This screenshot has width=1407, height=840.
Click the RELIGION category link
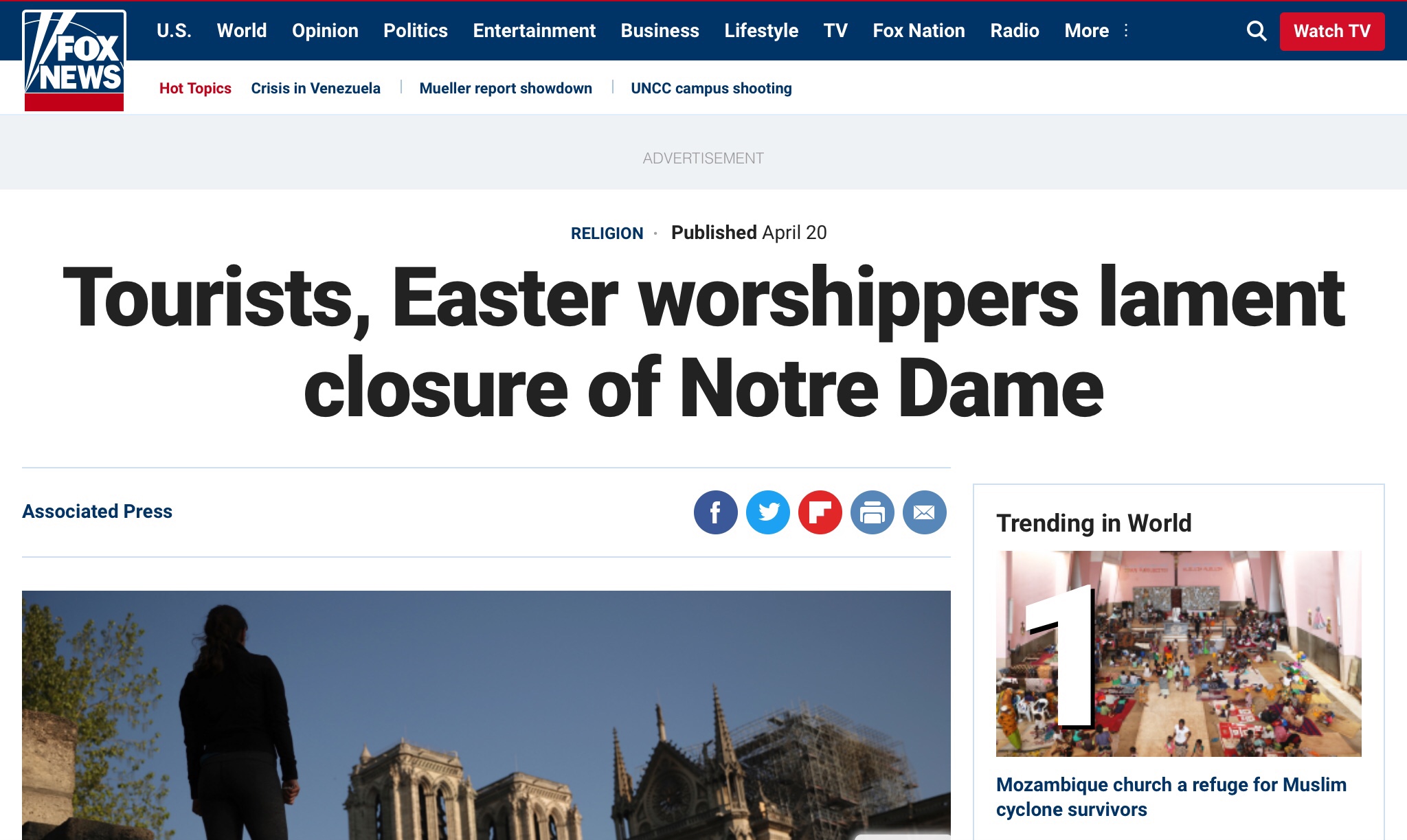pos(607,234)
